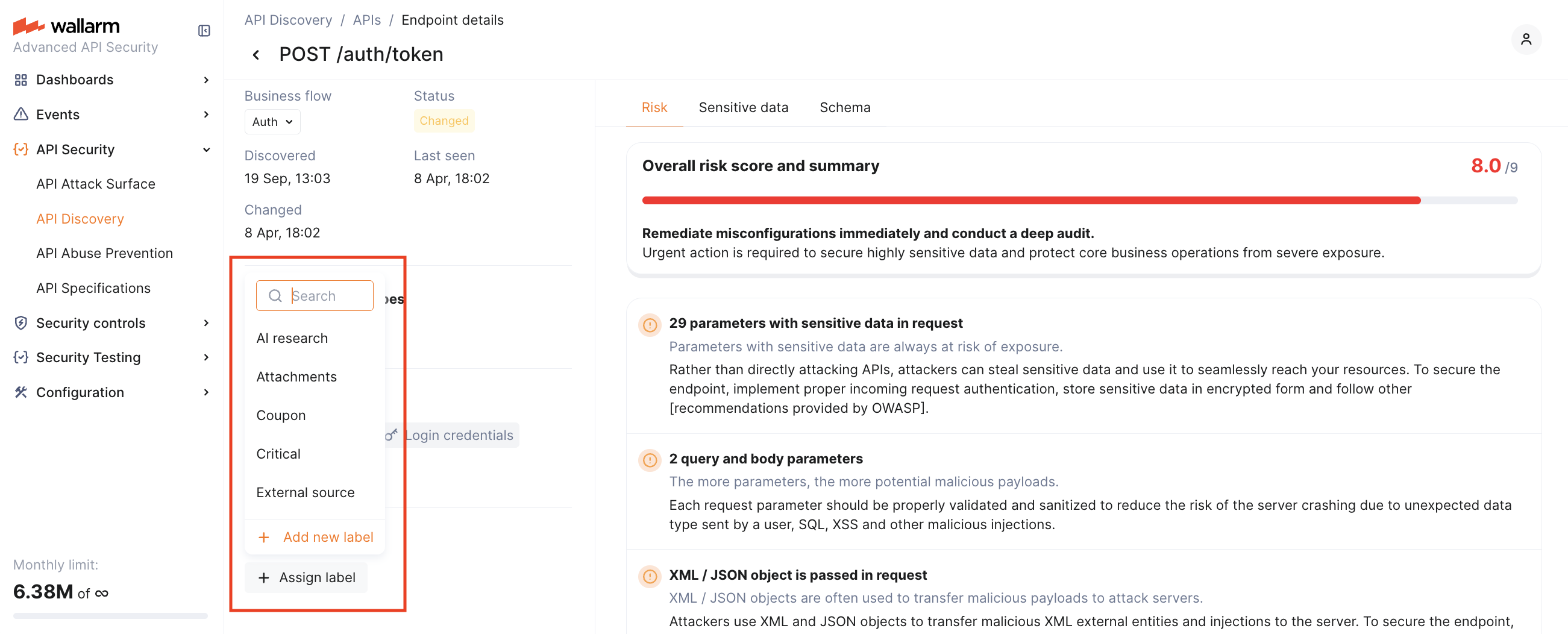Switch to the Sensitive data tab
Viewport: 1568px width, 634px height.
[743, 107]
